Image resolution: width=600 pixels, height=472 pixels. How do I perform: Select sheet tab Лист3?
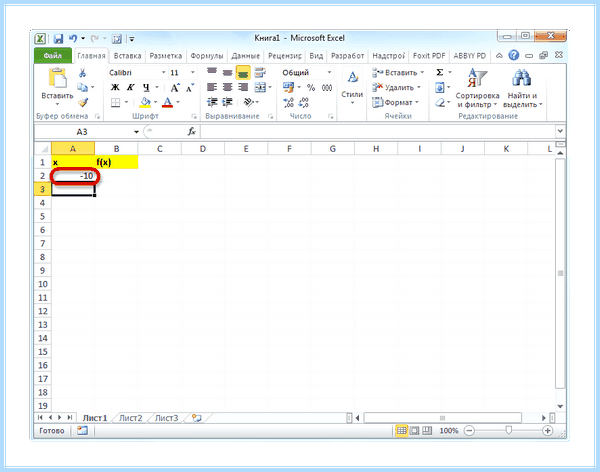[166, 418]
